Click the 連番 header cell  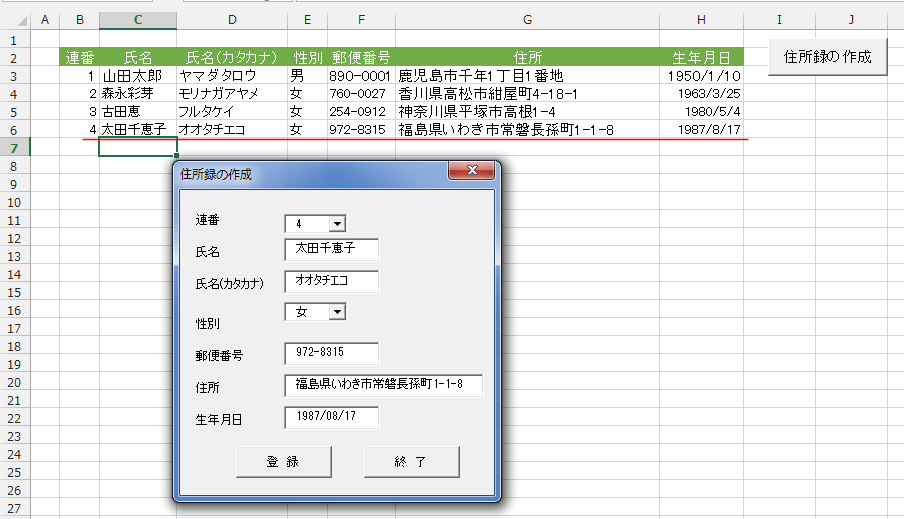(x=80, y=58)
